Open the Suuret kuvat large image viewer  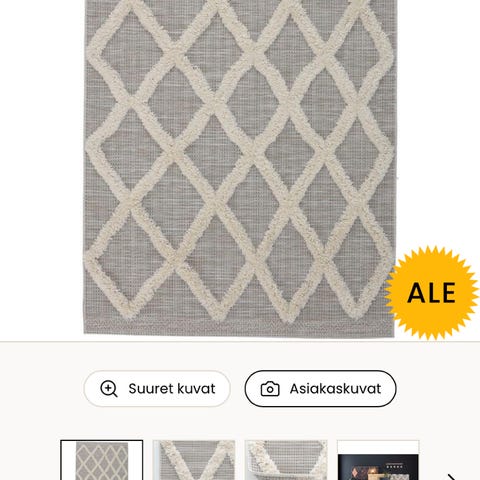tap(157, 389)
